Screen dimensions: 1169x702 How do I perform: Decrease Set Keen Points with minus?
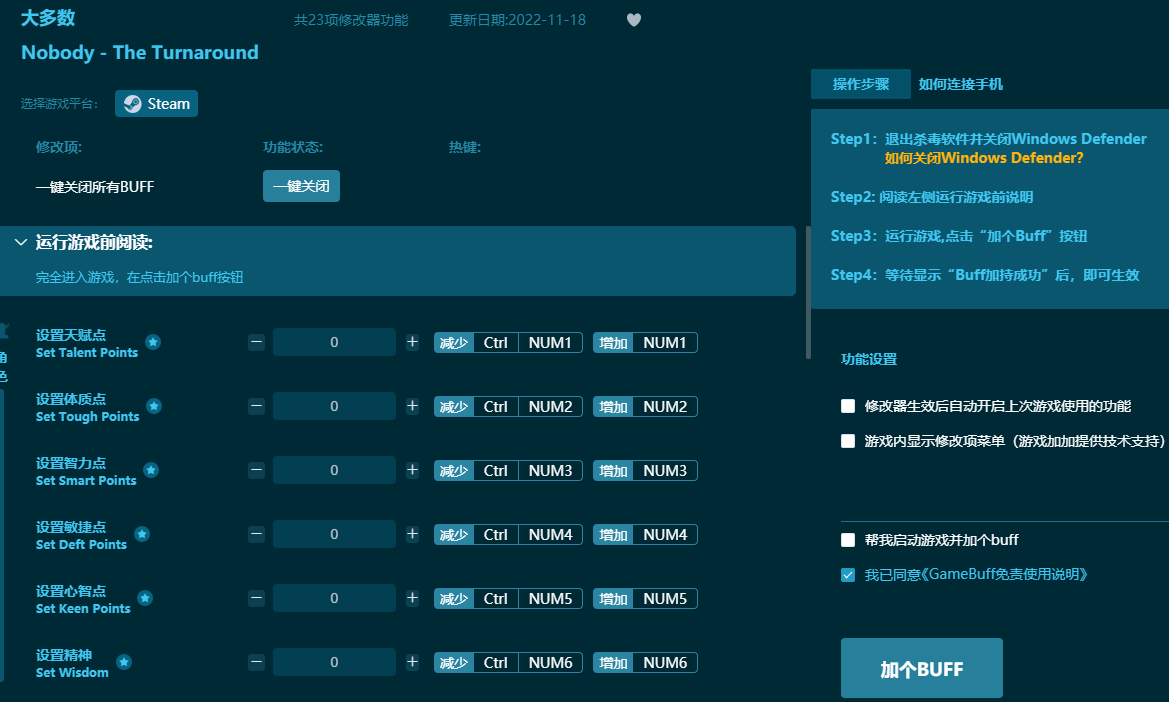coord(256,598)
